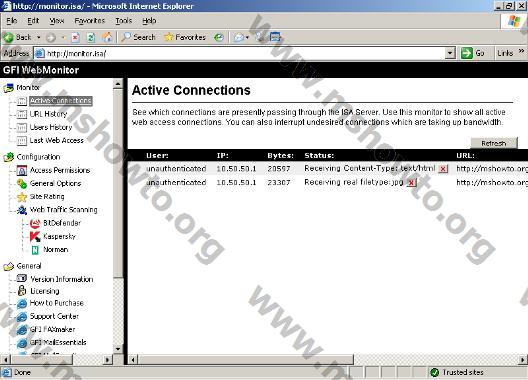Click the General Options gears icon

[22, 184]
